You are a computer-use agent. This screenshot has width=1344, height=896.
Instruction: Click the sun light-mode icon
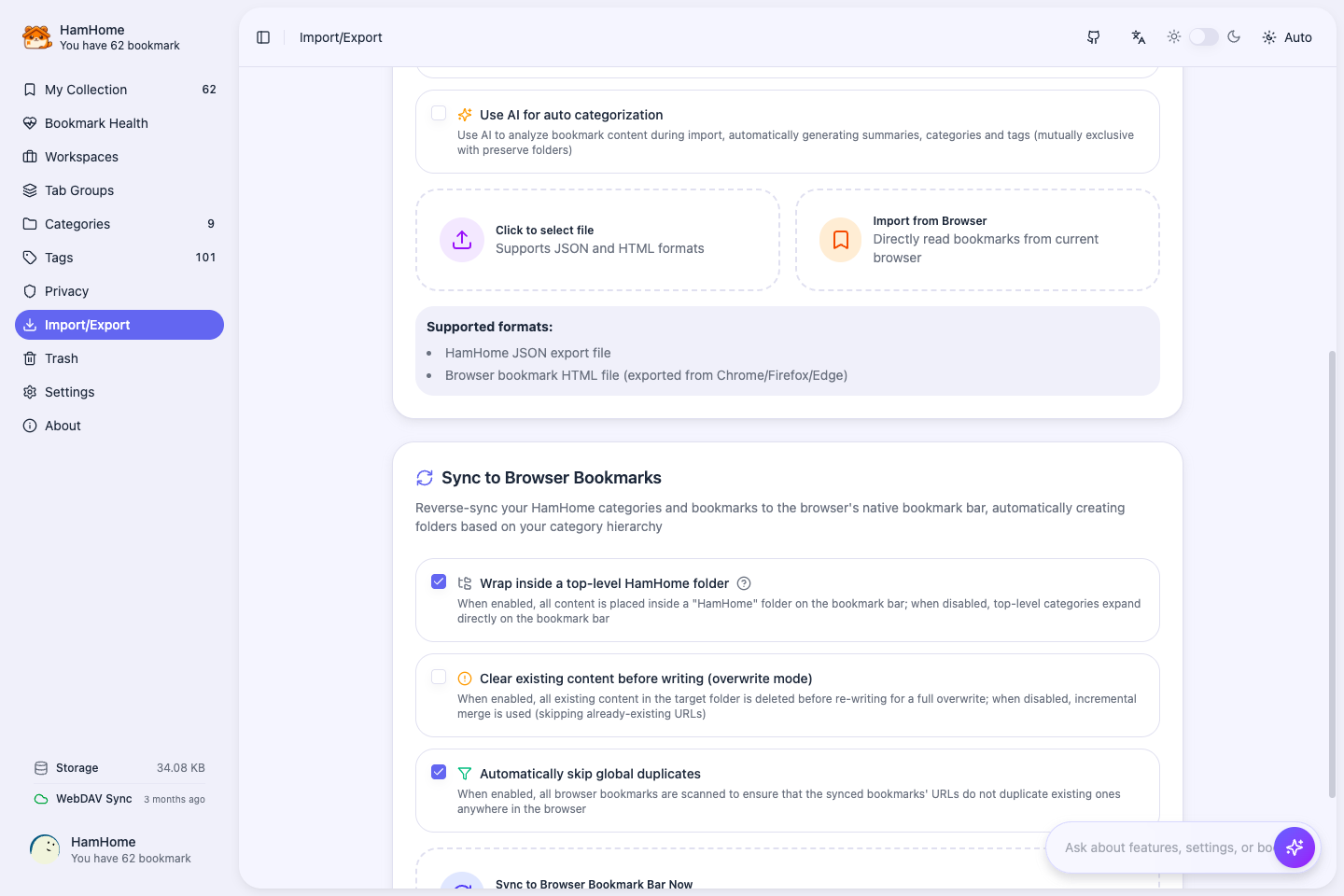click(x=1174, y=36)
